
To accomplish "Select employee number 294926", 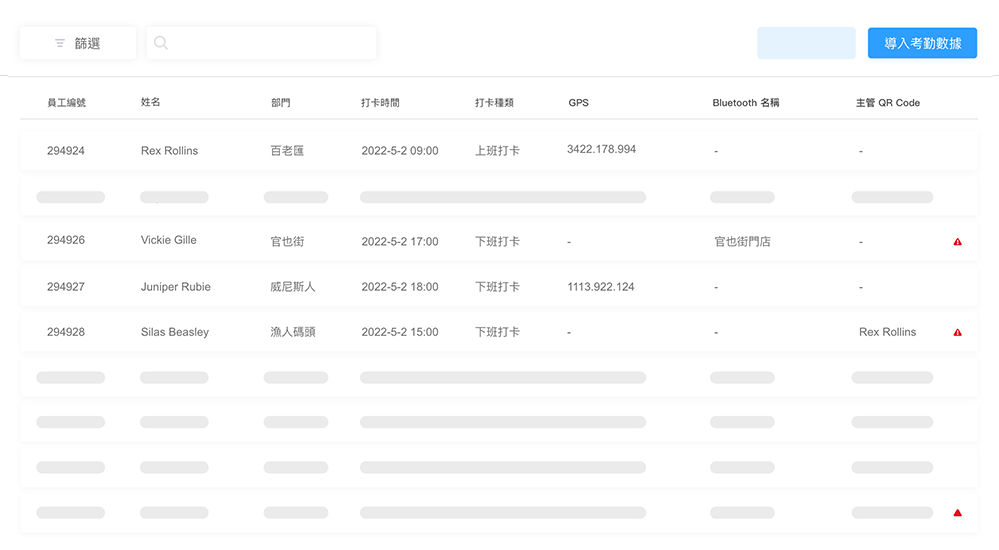I will tap(66, 240).
